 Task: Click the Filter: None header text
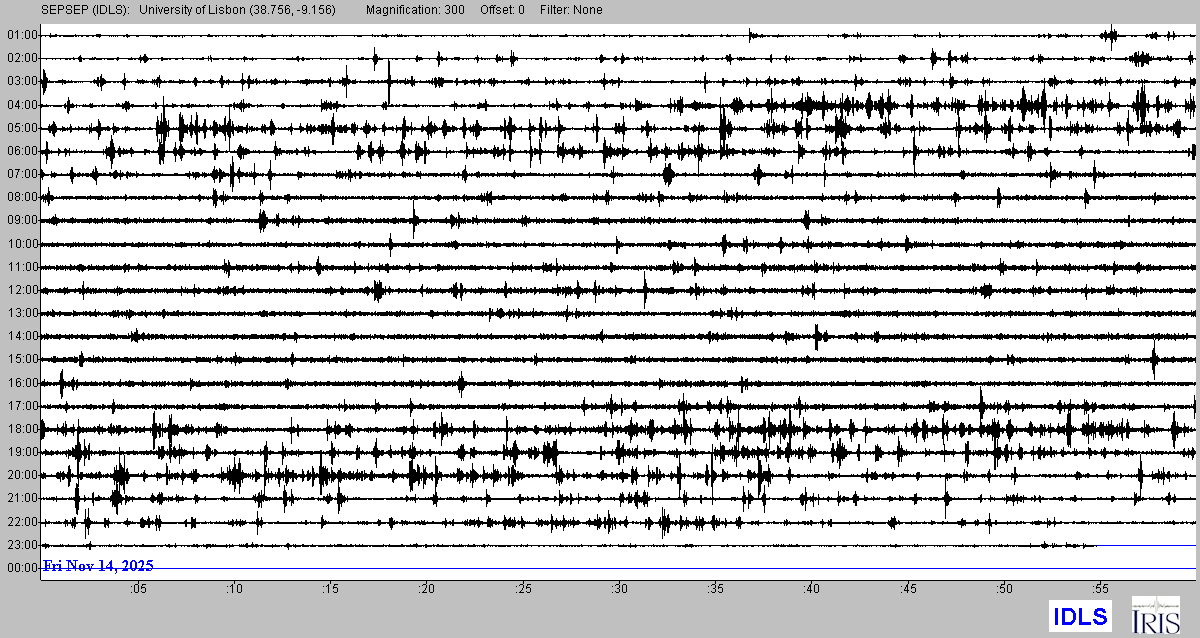(570, 10)
